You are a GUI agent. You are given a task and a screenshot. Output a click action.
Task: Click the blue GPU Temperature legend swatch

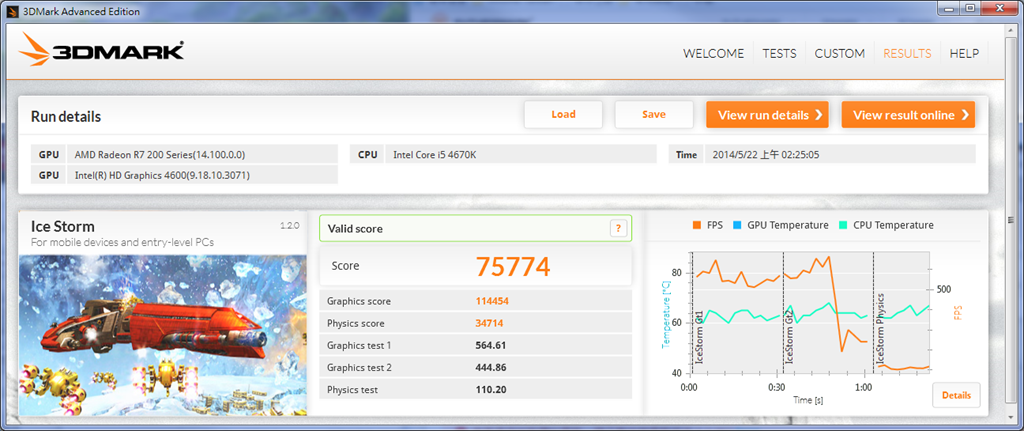pos(738,225)
